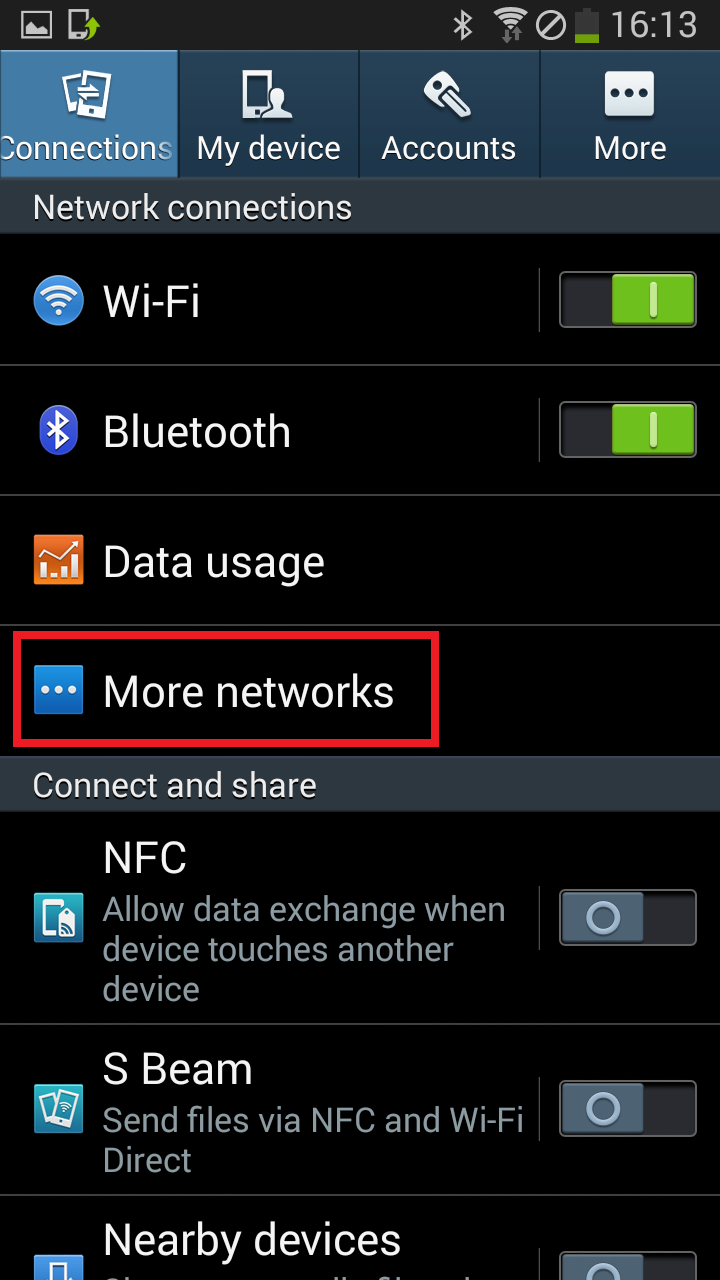Tap the blue More networks dots icon
720x1280 pixels.
(x=58, y=690)
